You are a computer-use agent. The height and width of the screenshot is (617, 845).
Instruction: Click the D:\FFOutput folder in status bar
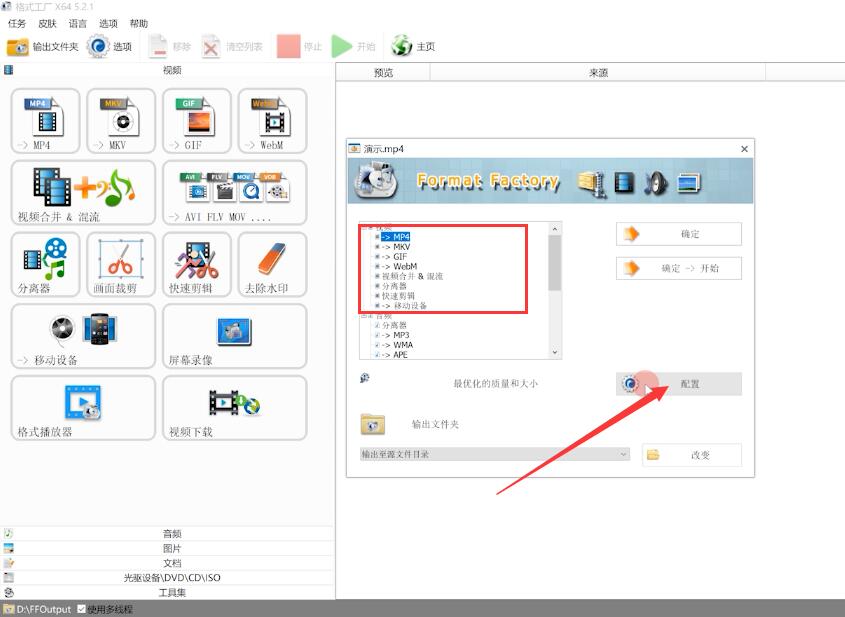[x=37, y=609]
